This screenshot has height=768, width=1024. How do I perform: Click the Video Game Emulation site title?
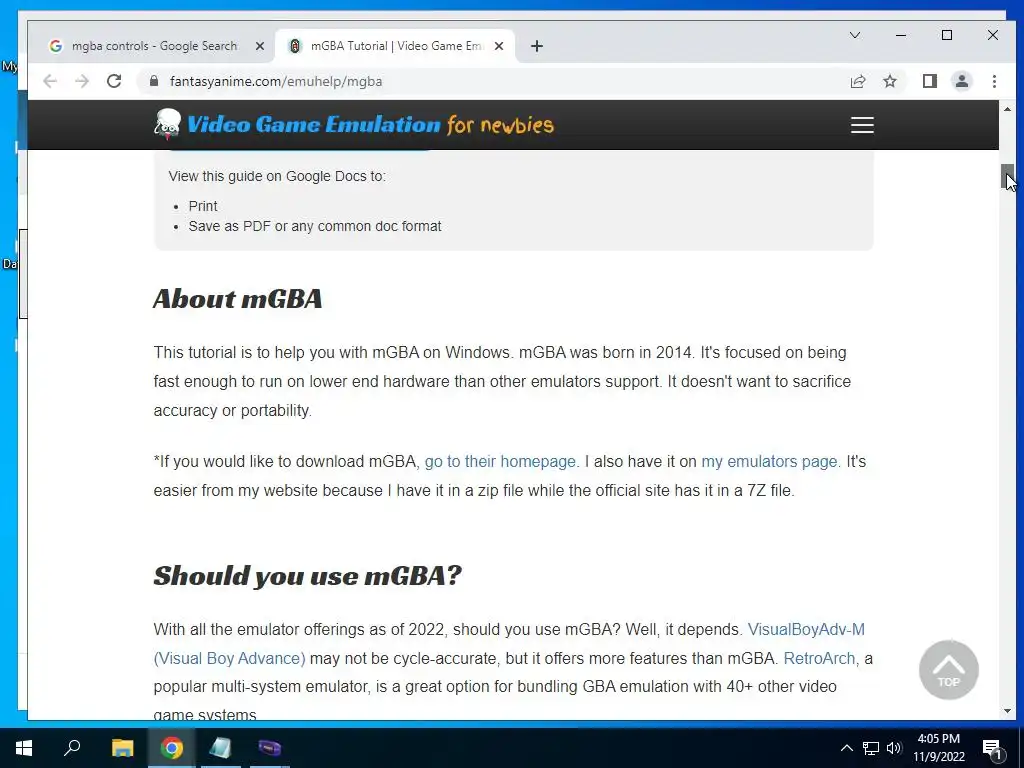click(x=370, y=124)
